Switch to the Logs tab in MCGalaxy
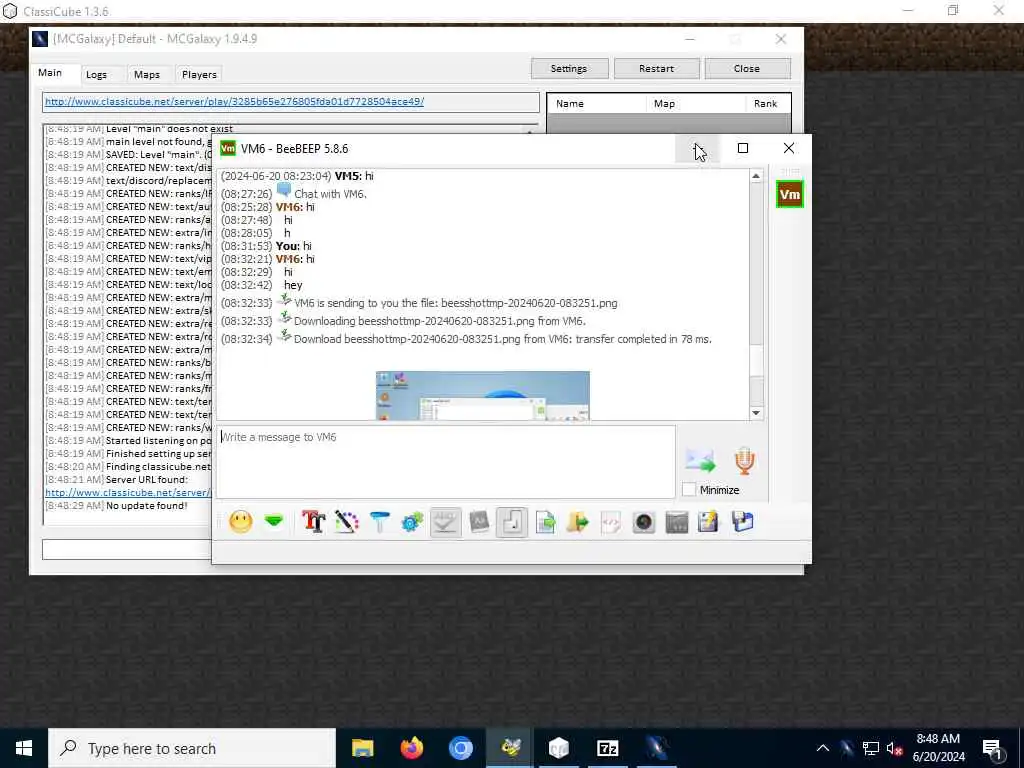This screenshot has width=1024, height=768. (96, 74)
